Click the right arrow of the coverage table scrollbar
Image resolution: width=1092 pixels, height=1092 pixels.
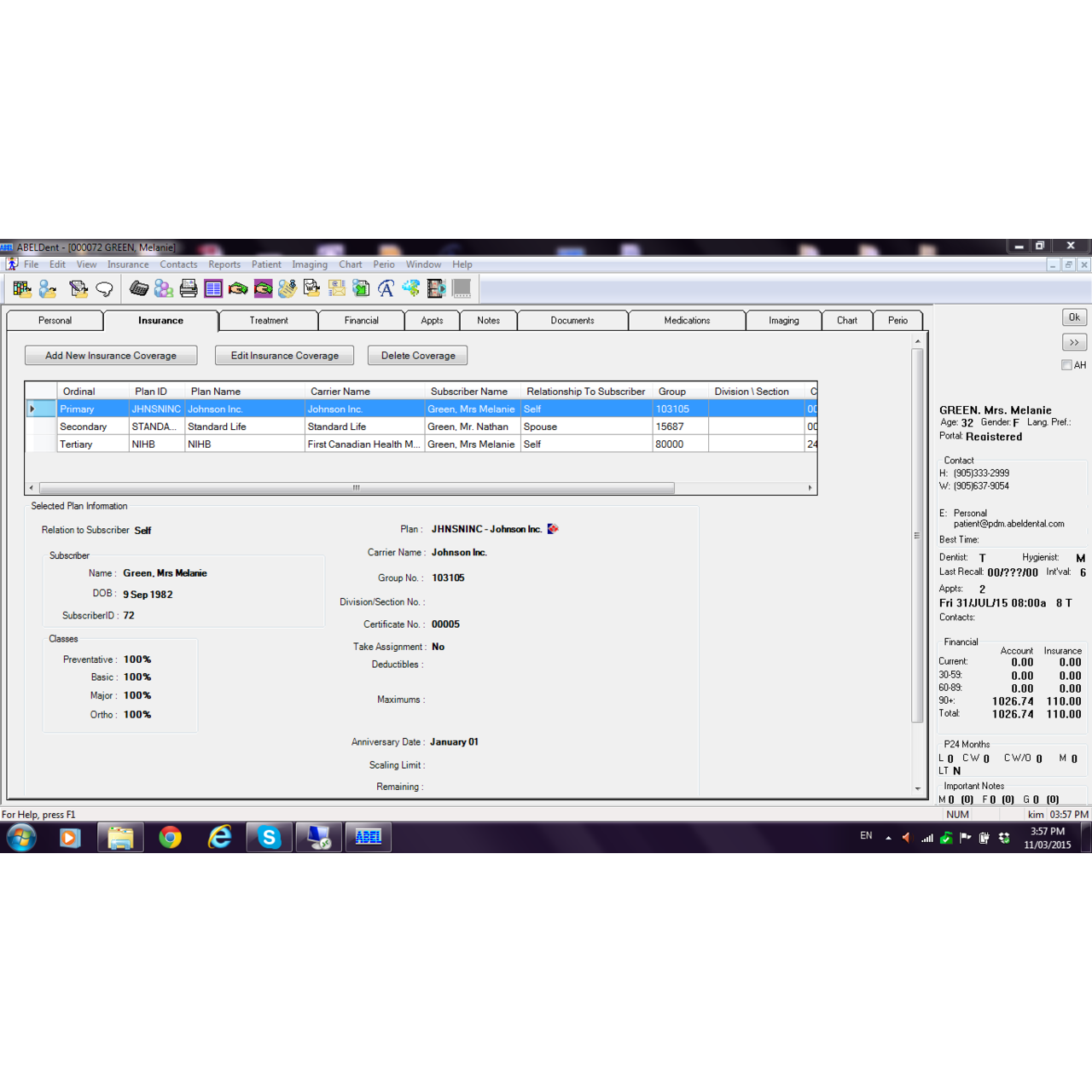coord(810,488)
